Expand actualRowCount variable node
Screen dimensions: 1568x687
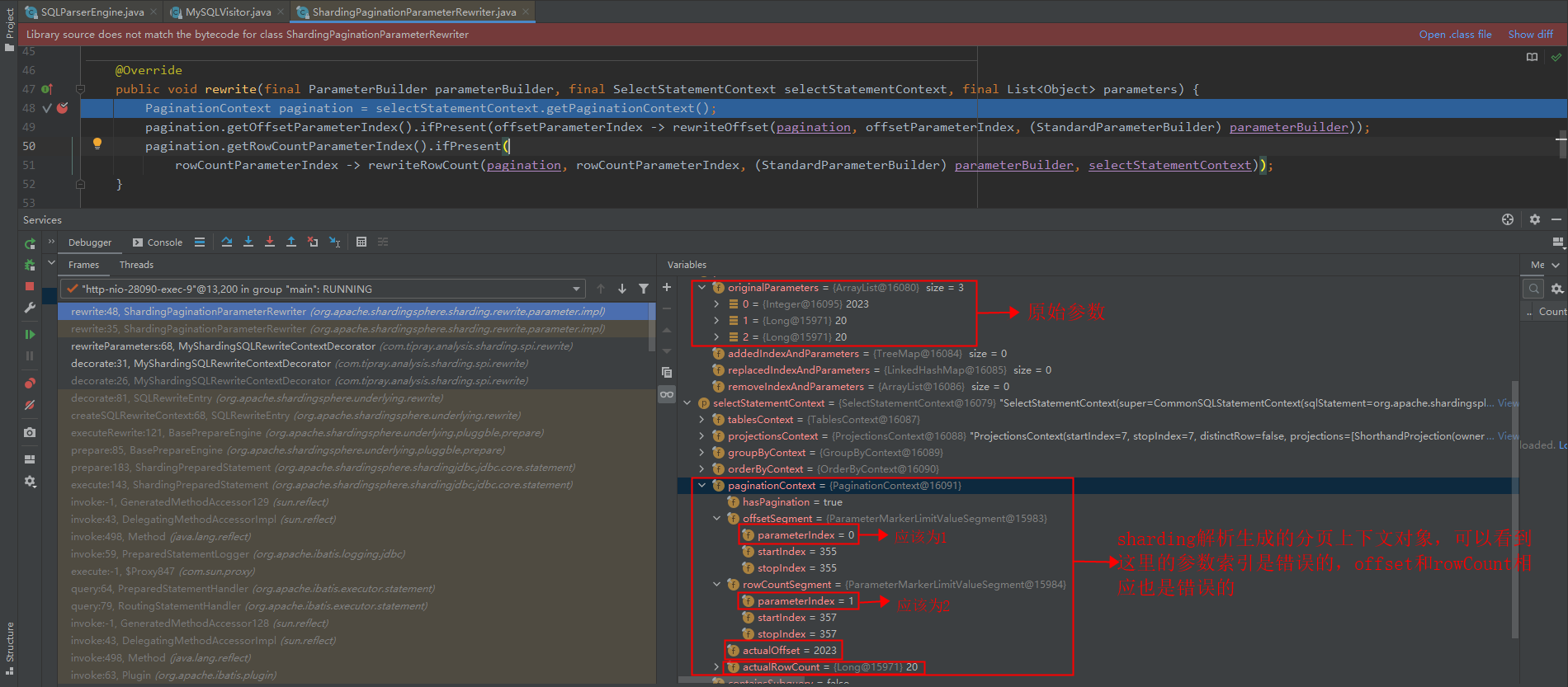click(x=717, y=667)
